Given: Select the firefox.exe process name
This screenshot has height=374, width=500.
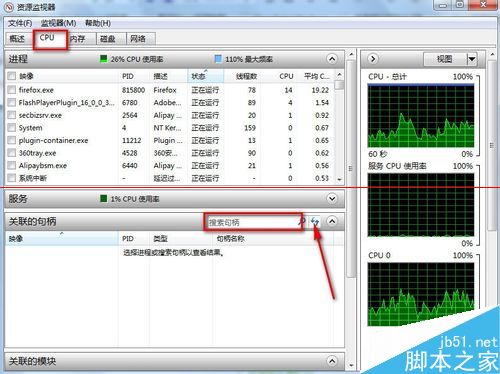Looking at the screenshot, I should [x=36, y=90].
